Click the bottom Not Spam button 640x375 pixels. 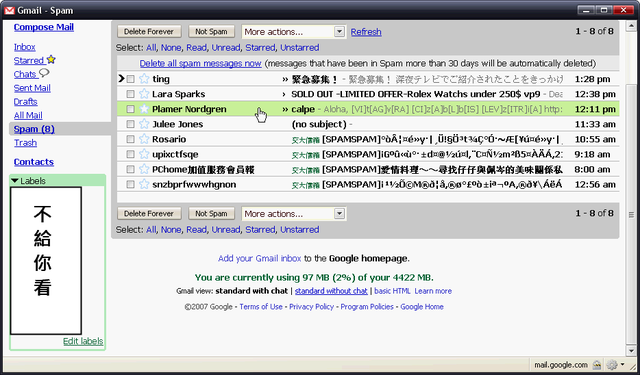(211, 214)
